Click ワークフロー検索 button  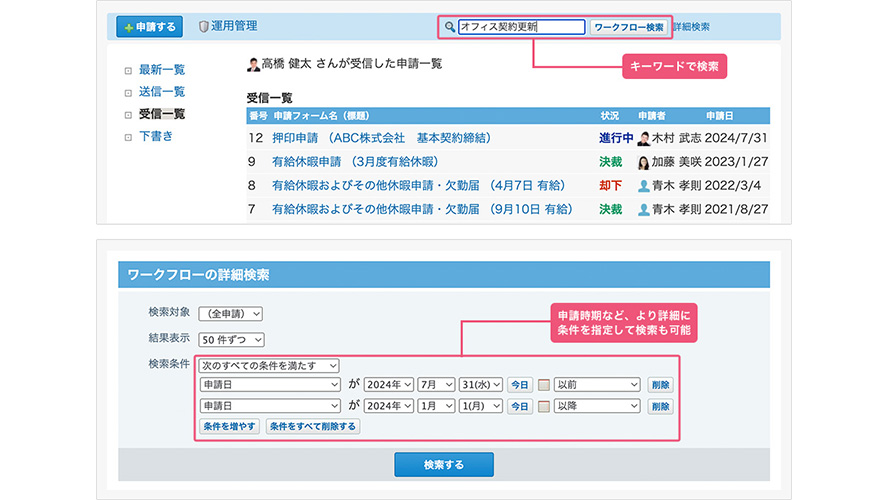(x=629, y=27)
